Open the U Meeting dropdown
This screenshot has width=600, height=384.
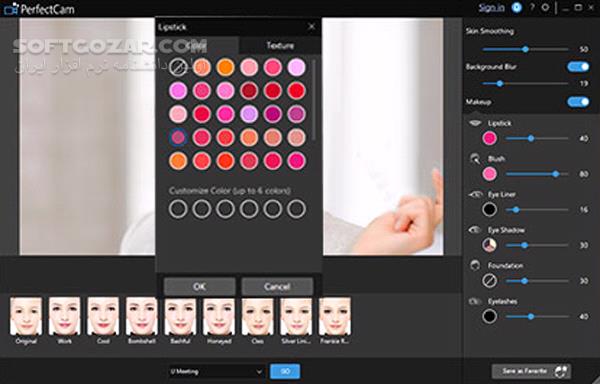pyautogui.click(x=216, y=371)
